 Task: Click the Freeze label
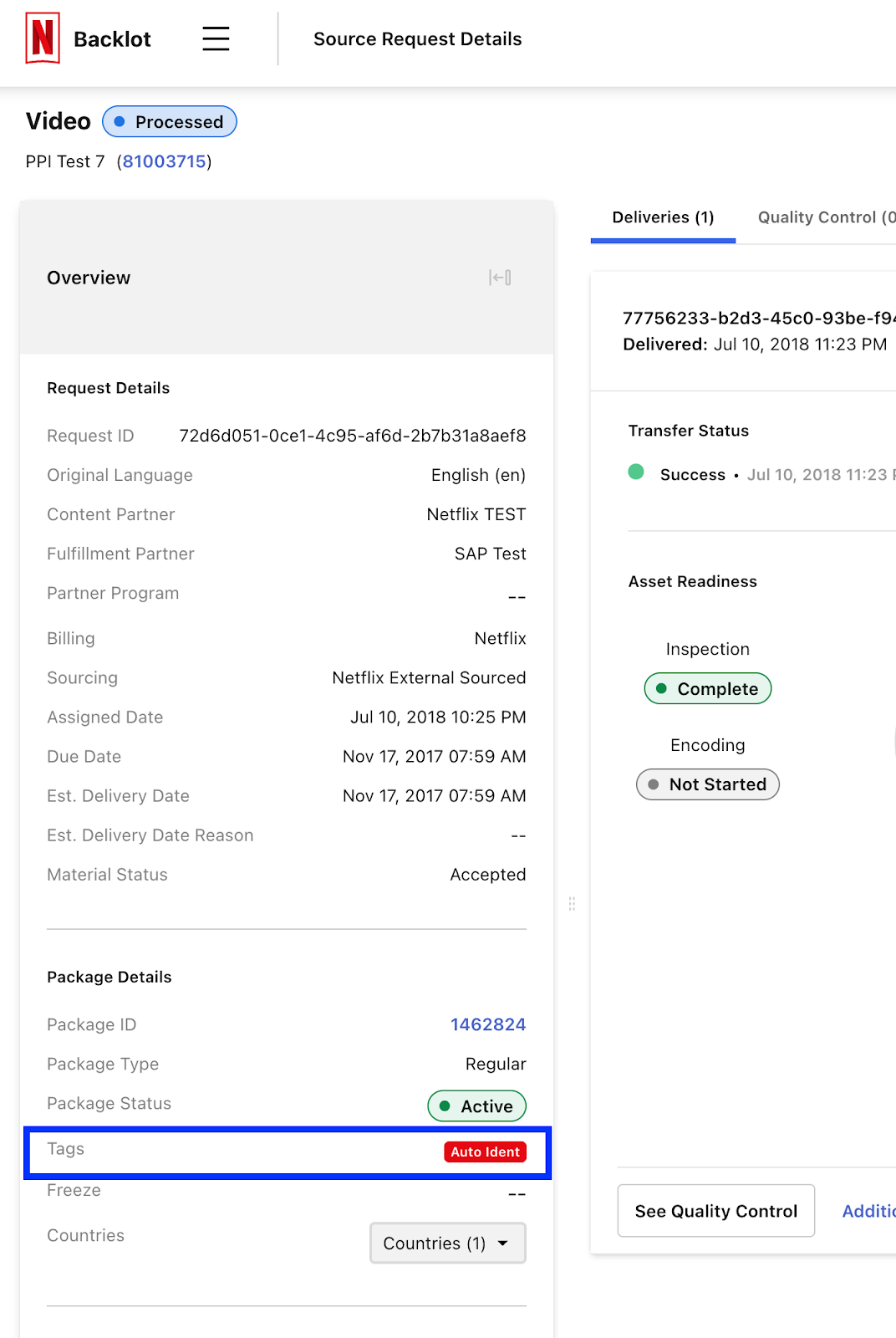pyautogui.click(x=74, y=1190)
